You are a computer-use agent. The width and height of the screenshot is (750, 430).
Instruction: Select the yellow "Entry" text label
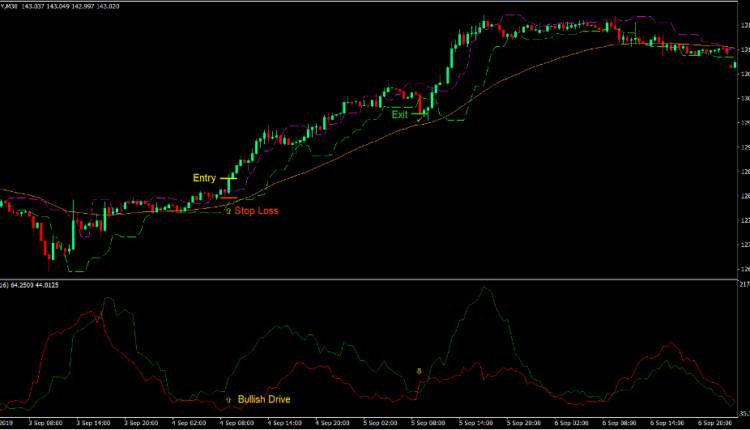tap(204, 178)
